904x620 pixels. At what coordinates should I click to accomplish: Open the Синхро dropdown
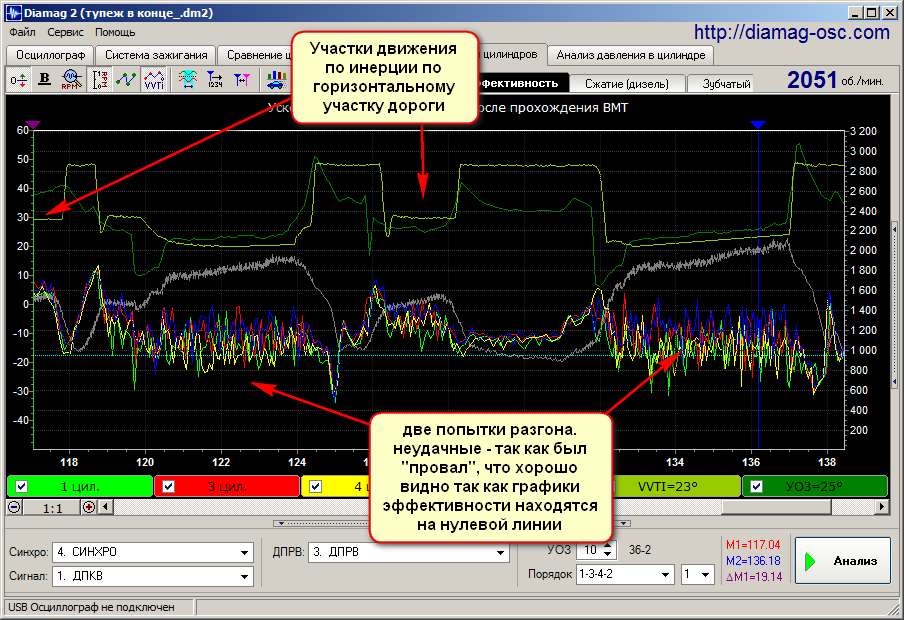[245, 553]
